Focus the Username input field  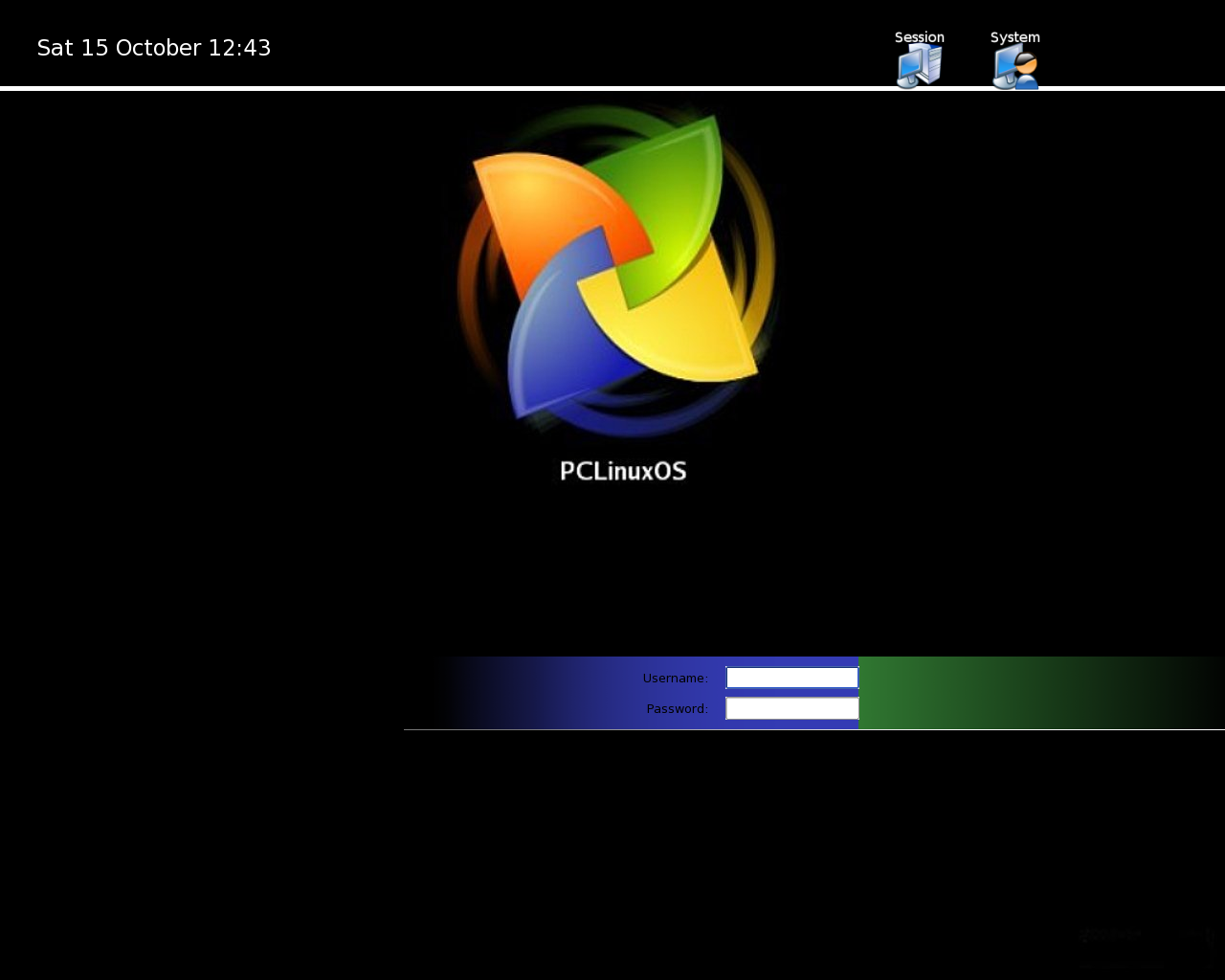(792, 678)
